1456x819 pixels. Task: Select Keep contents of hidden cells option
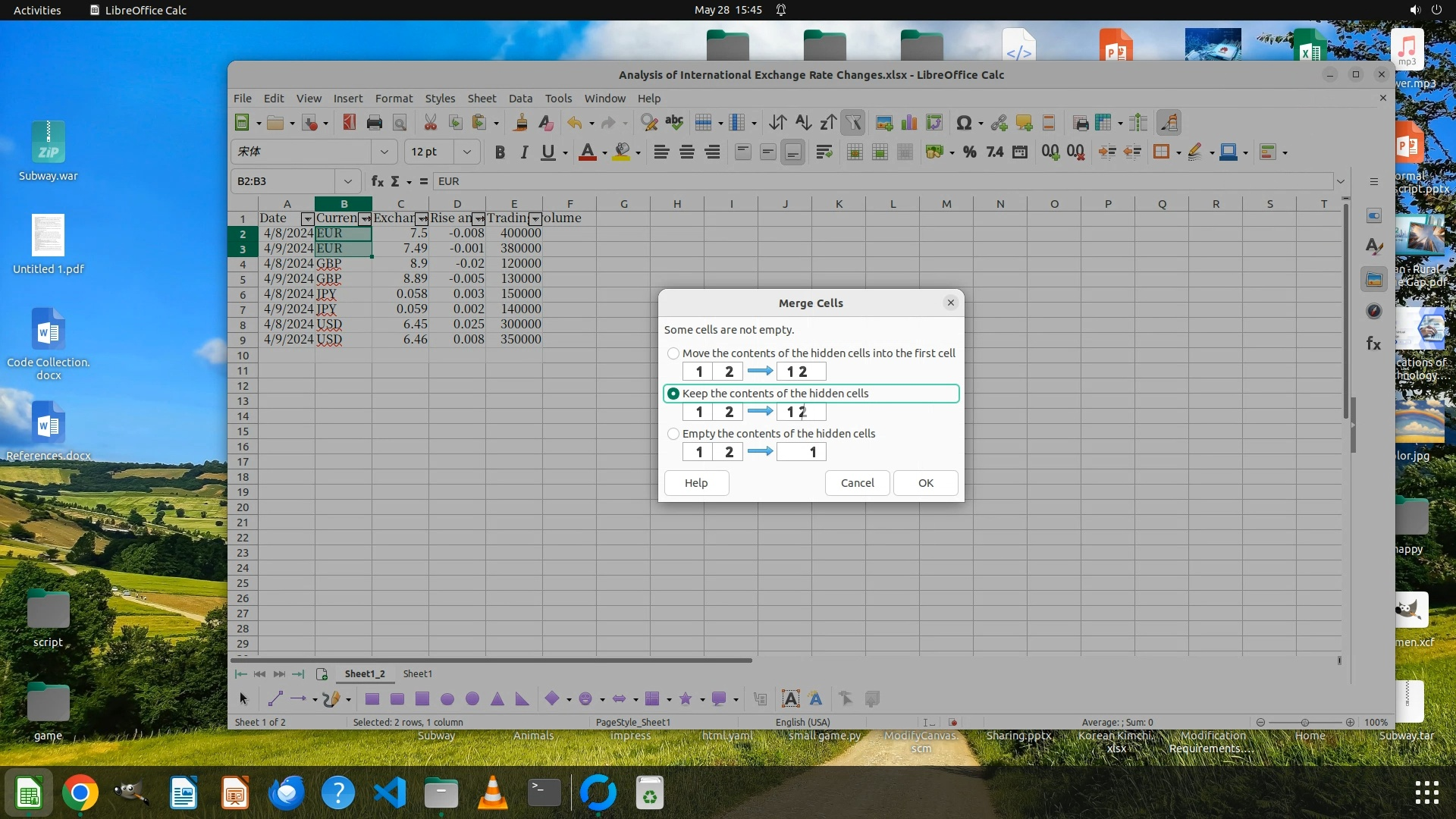pos(673,394)
